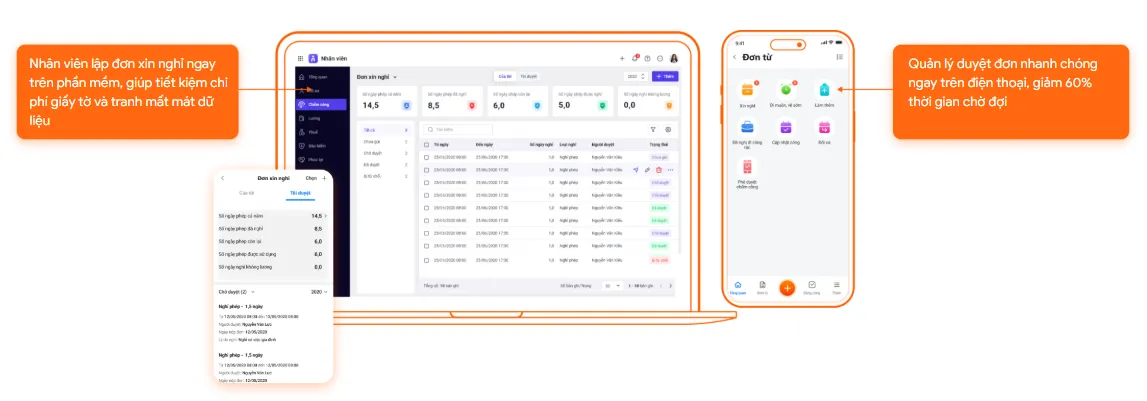
Task: Tap the Làm thêm overtime icon
Action: tap(824, 90)
